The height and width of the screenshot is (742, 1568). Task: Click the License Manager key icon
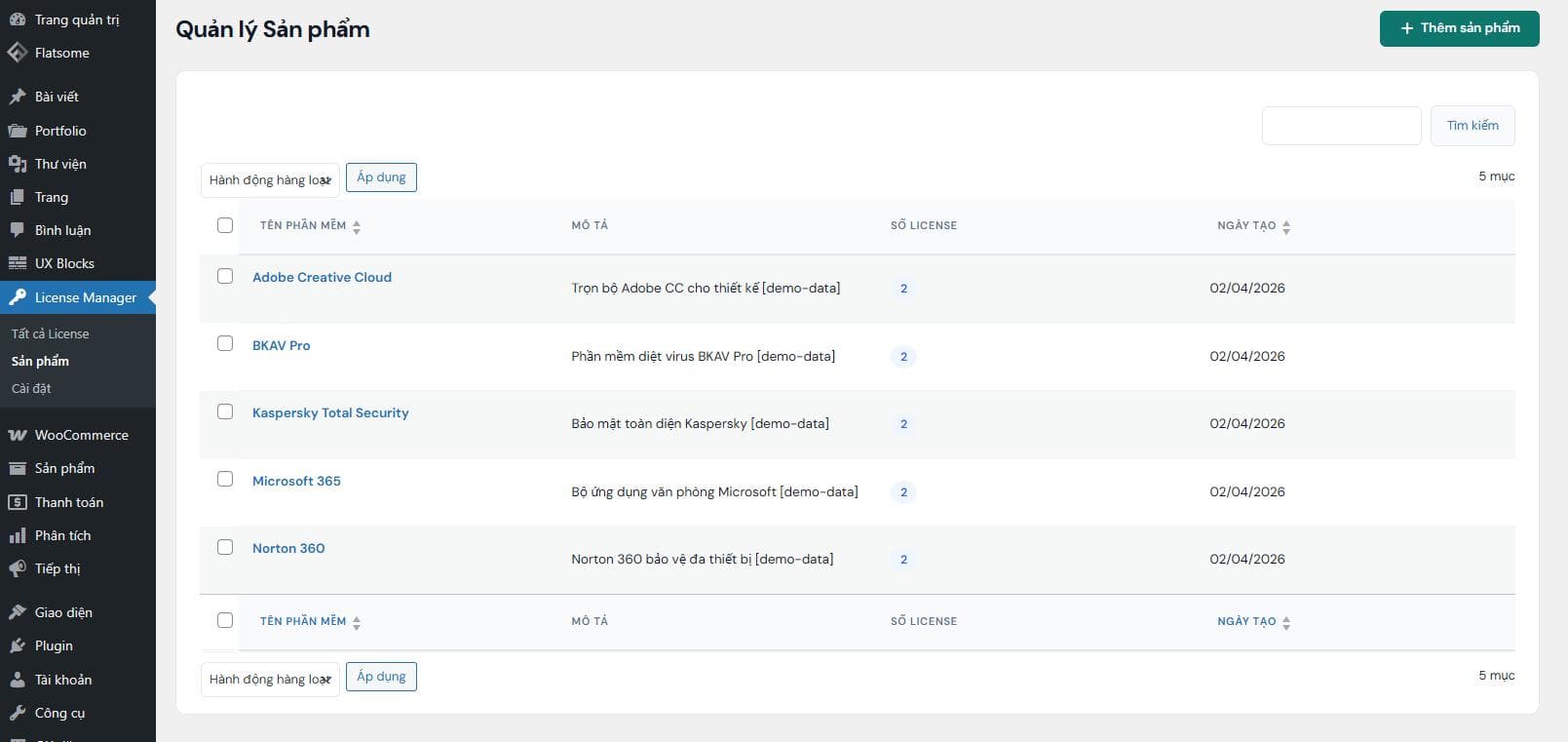18,297
